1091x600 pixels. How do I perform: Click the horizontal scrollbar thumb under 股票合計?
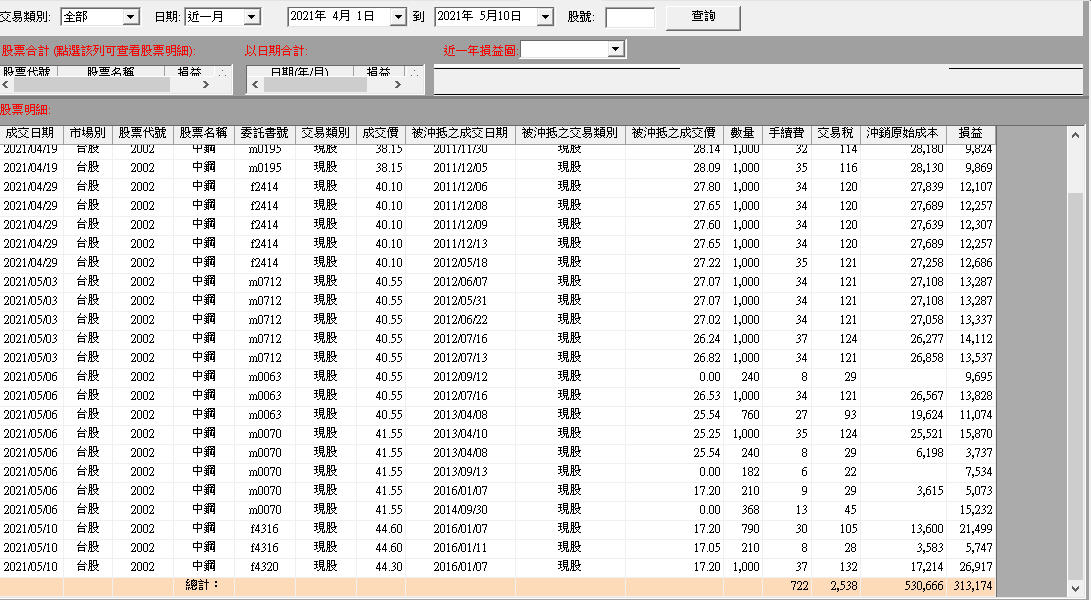[x=91, y=84]
